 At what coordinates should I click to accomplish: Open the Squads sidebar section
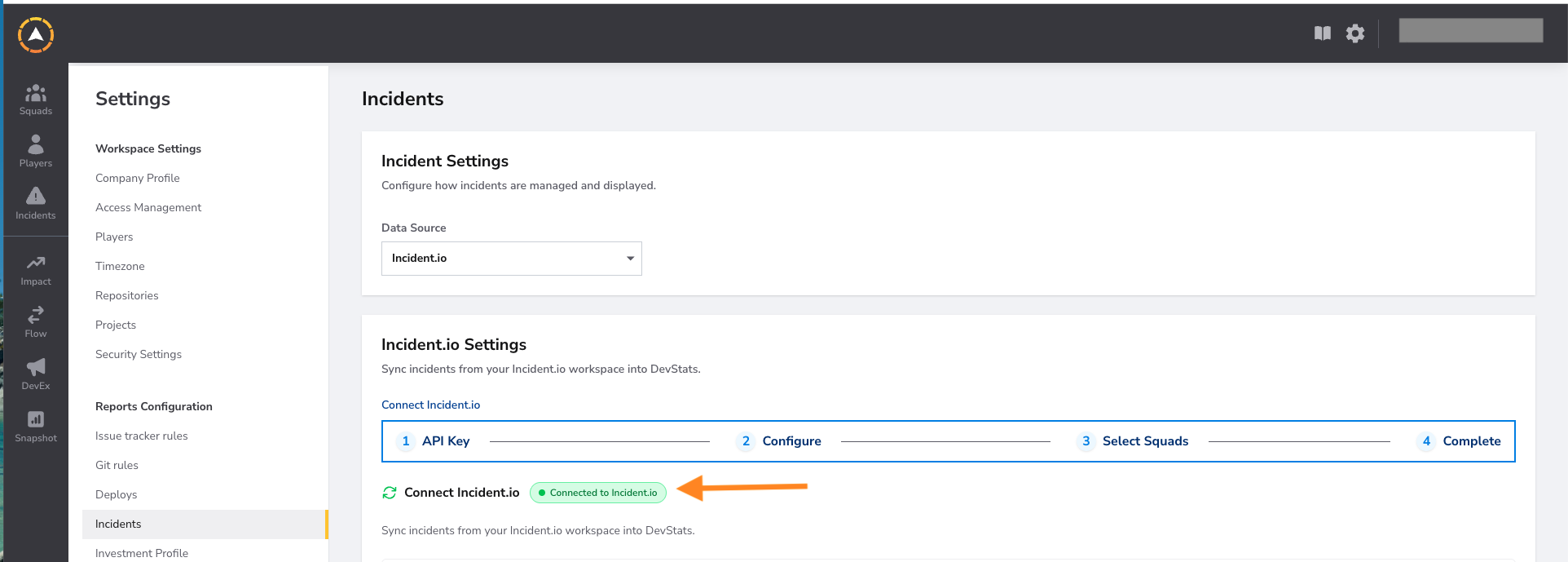point(36,100)
